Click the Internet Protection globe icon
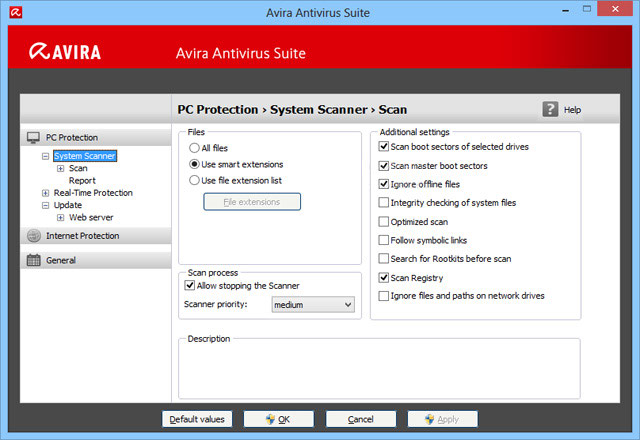This screenshot has width=640, height=440. pyautogui.click(x=33, y=236)
